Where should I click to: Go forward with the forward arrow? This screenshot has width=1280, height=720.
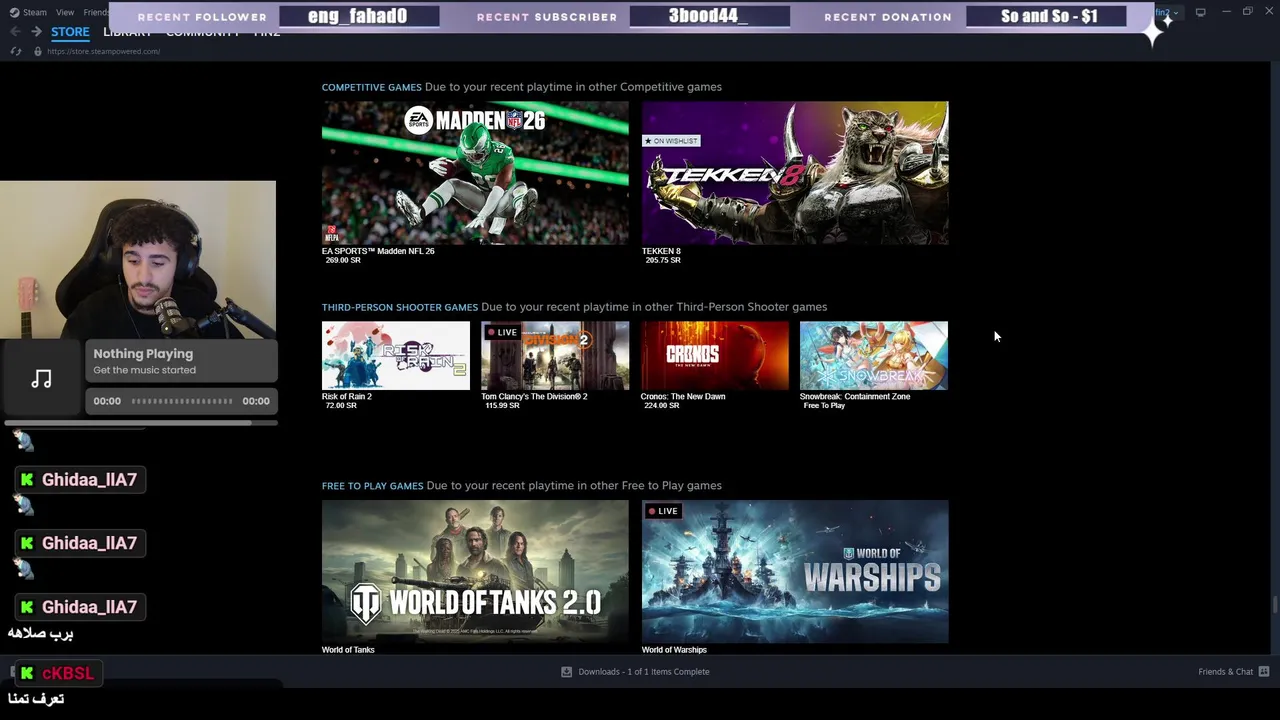click(x=36, y=32)
